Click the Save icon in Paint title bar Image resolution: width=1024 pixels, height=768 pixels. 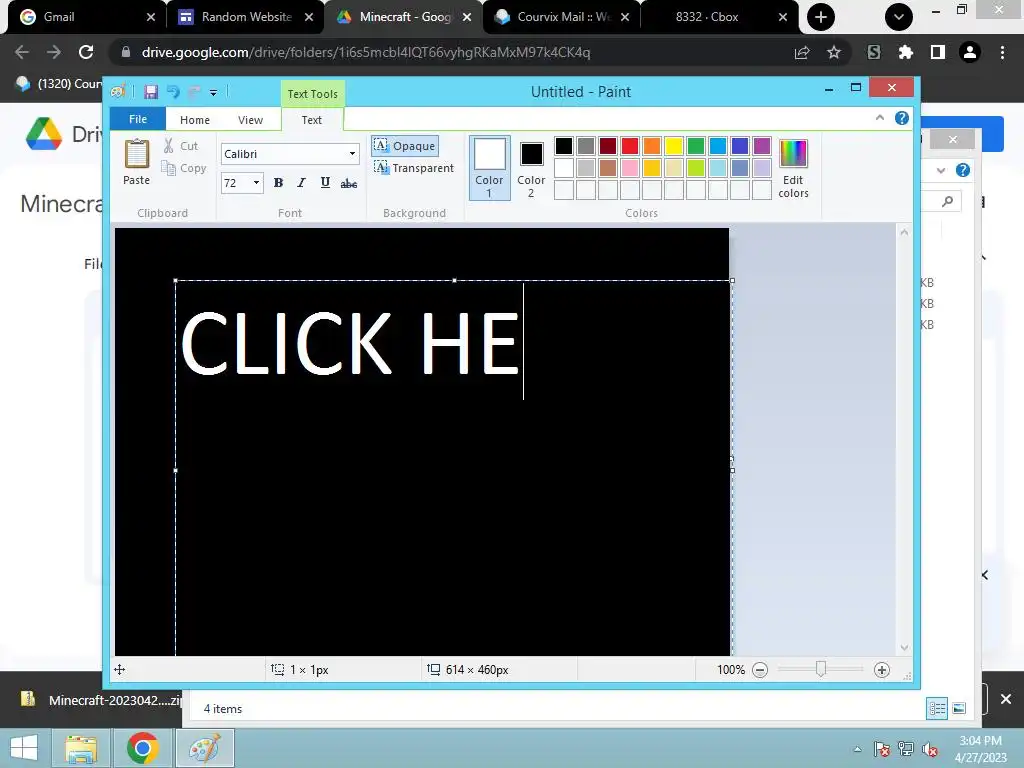point(151,92)
